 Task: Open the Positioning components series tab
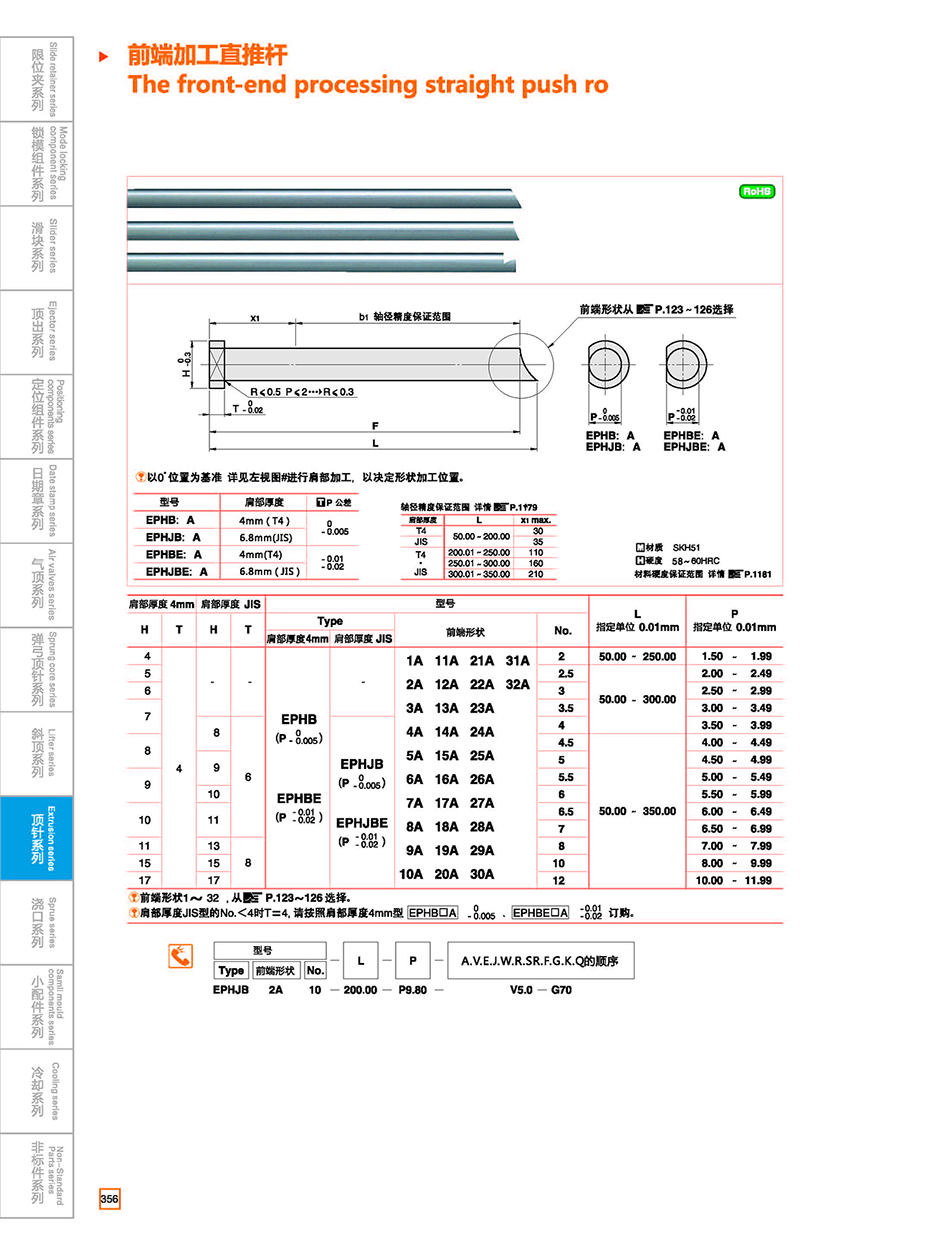pos(36,417)
